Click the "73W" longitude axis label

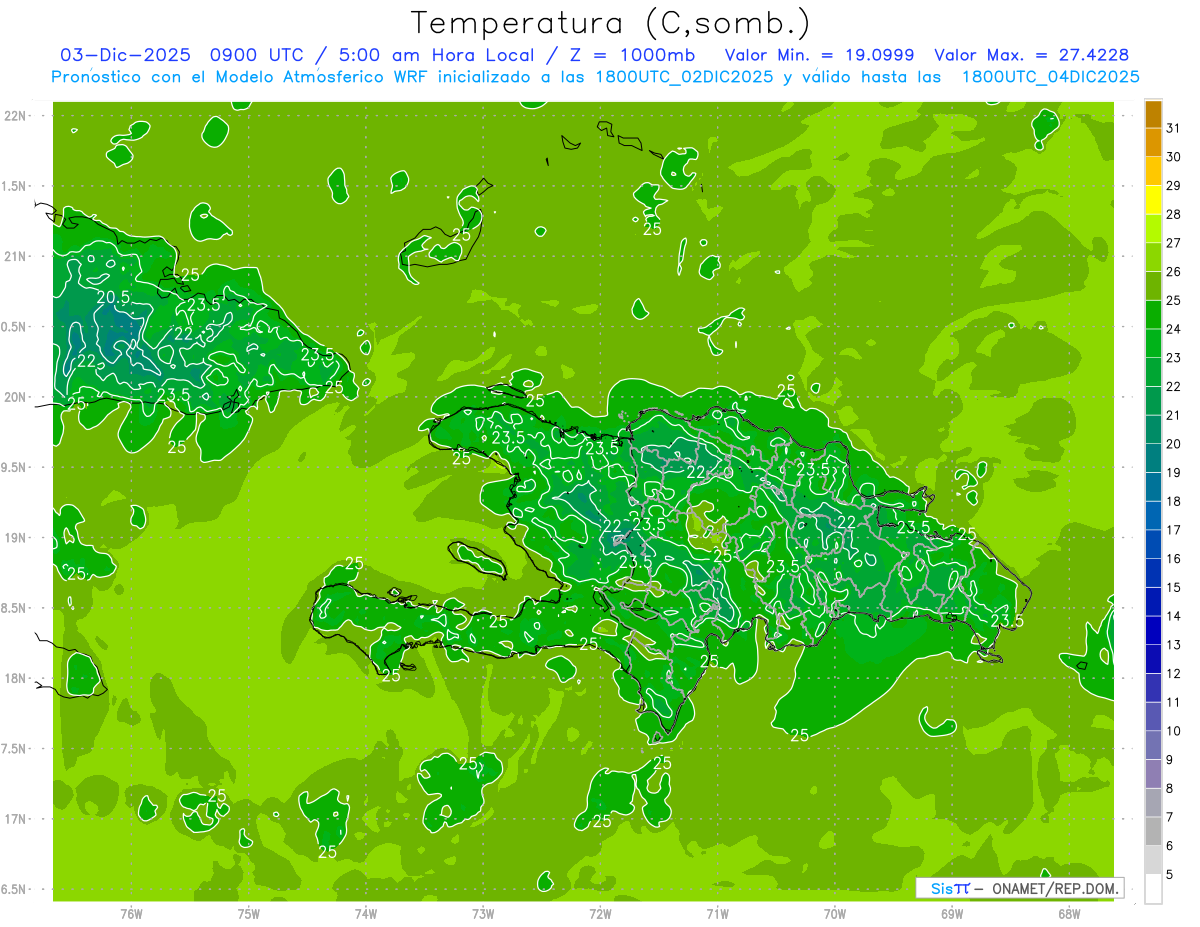click(x=483, y=913)
